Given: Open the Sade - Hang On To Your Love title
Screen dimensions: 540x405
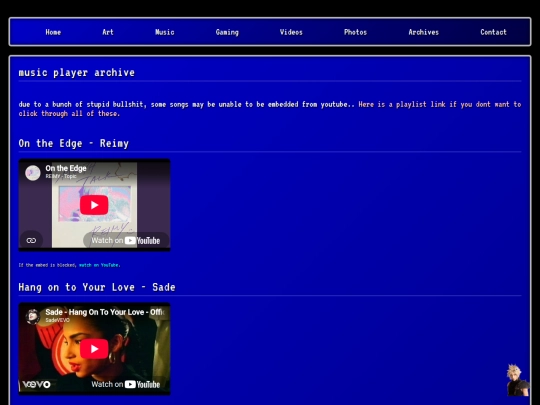Looking at the screenshot, I should pos(105,312).
